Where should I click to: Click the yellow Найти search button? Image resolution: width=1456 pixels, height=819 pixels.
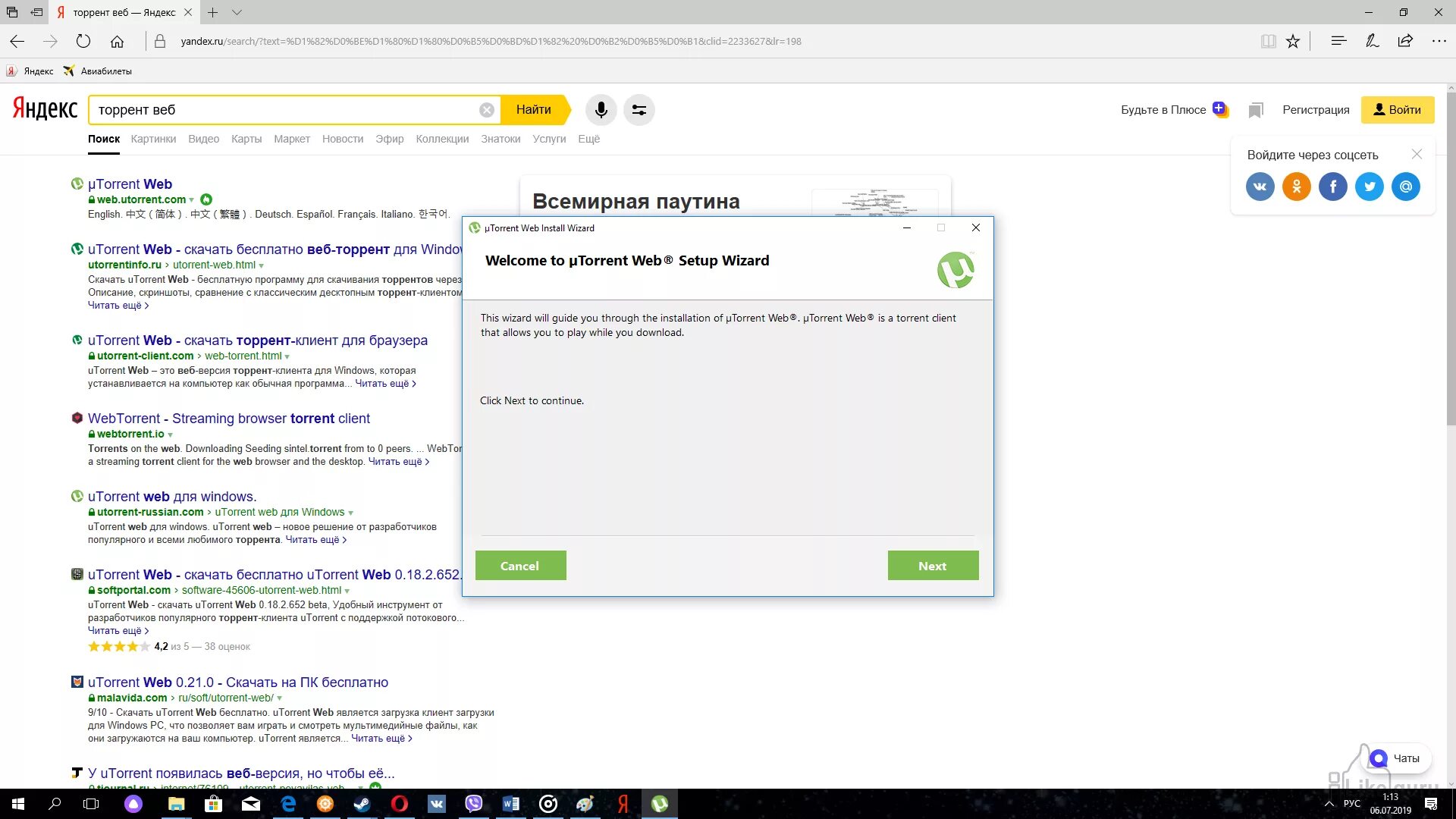pos(534,110)
